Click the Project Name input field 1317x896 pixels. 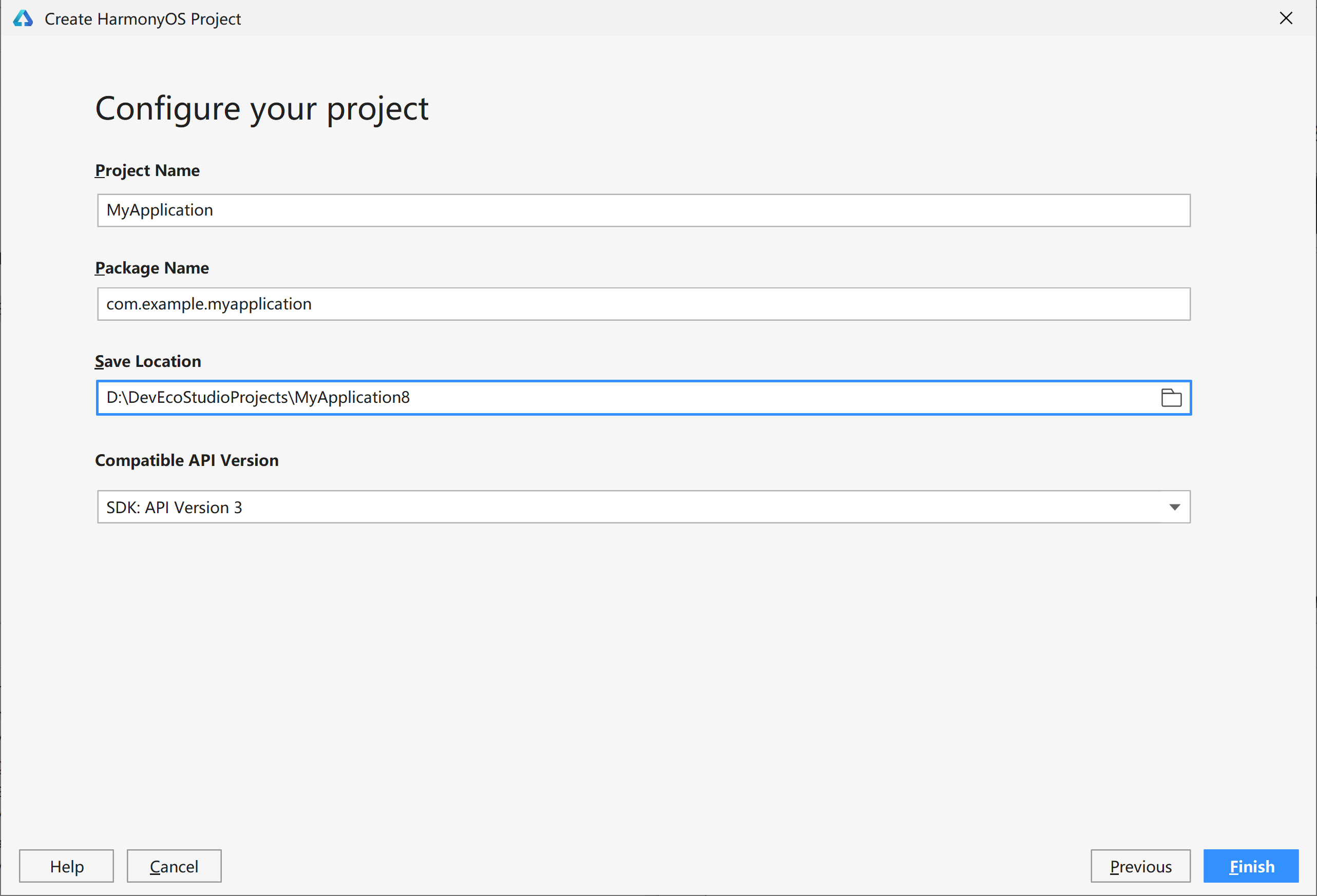coord(644,210)
